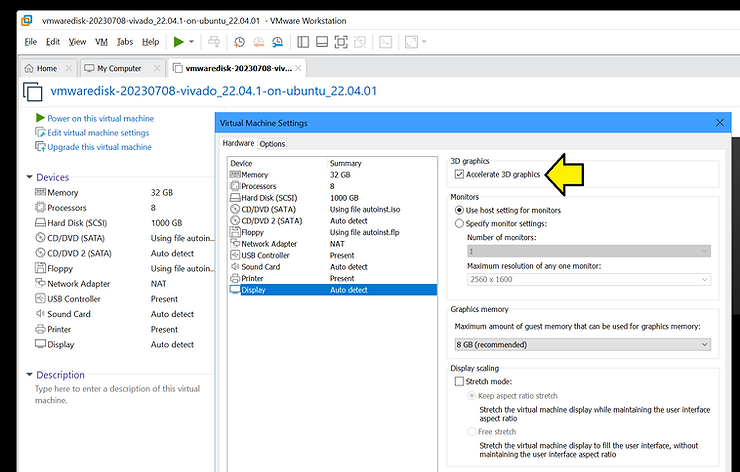This screenshot has width=740, height=472.
Task: Select Free stretch radio option
Action: 471,431
